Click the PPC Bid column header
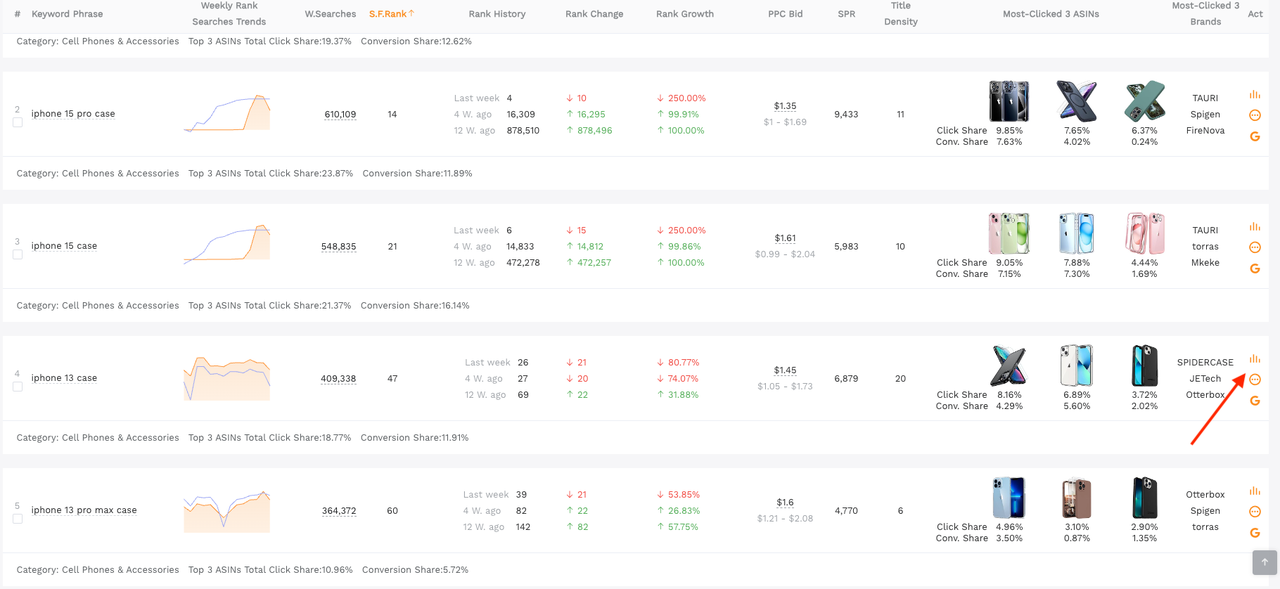 tap(785, 14)
